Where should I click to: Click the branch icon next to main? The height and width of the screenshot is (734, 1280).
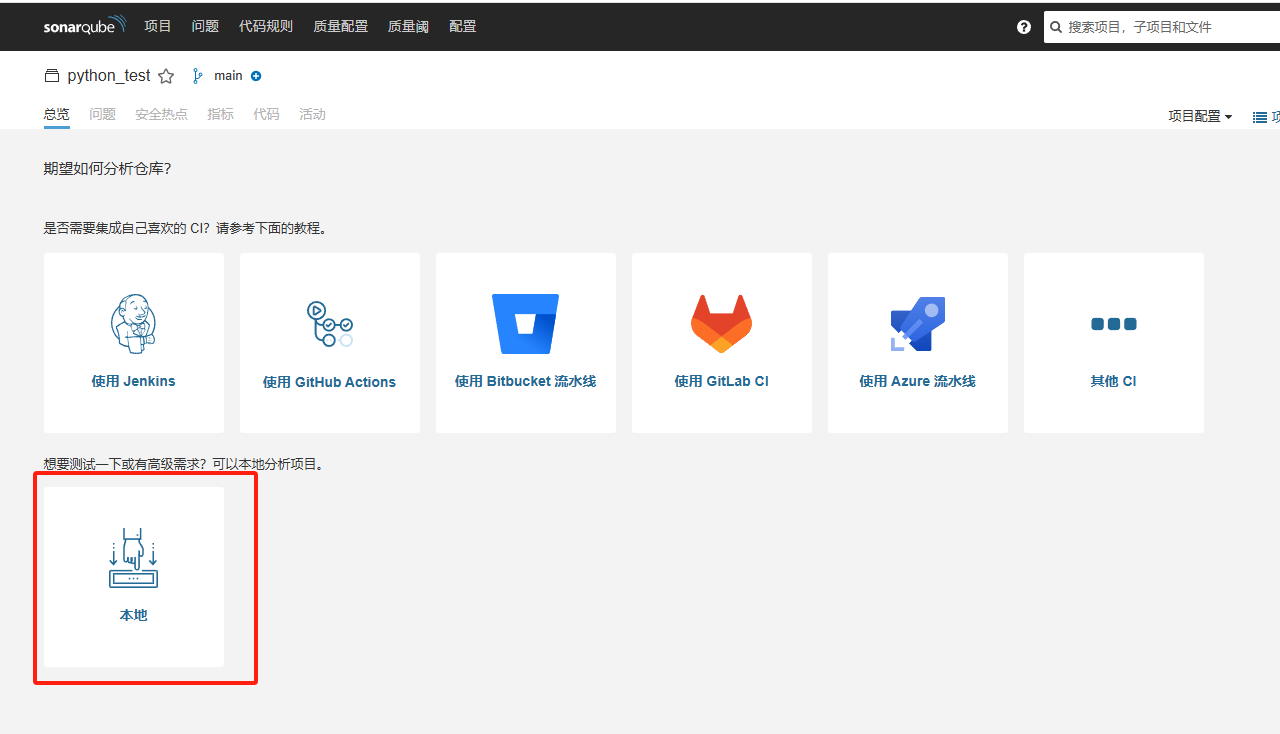[x=197, y=76]
